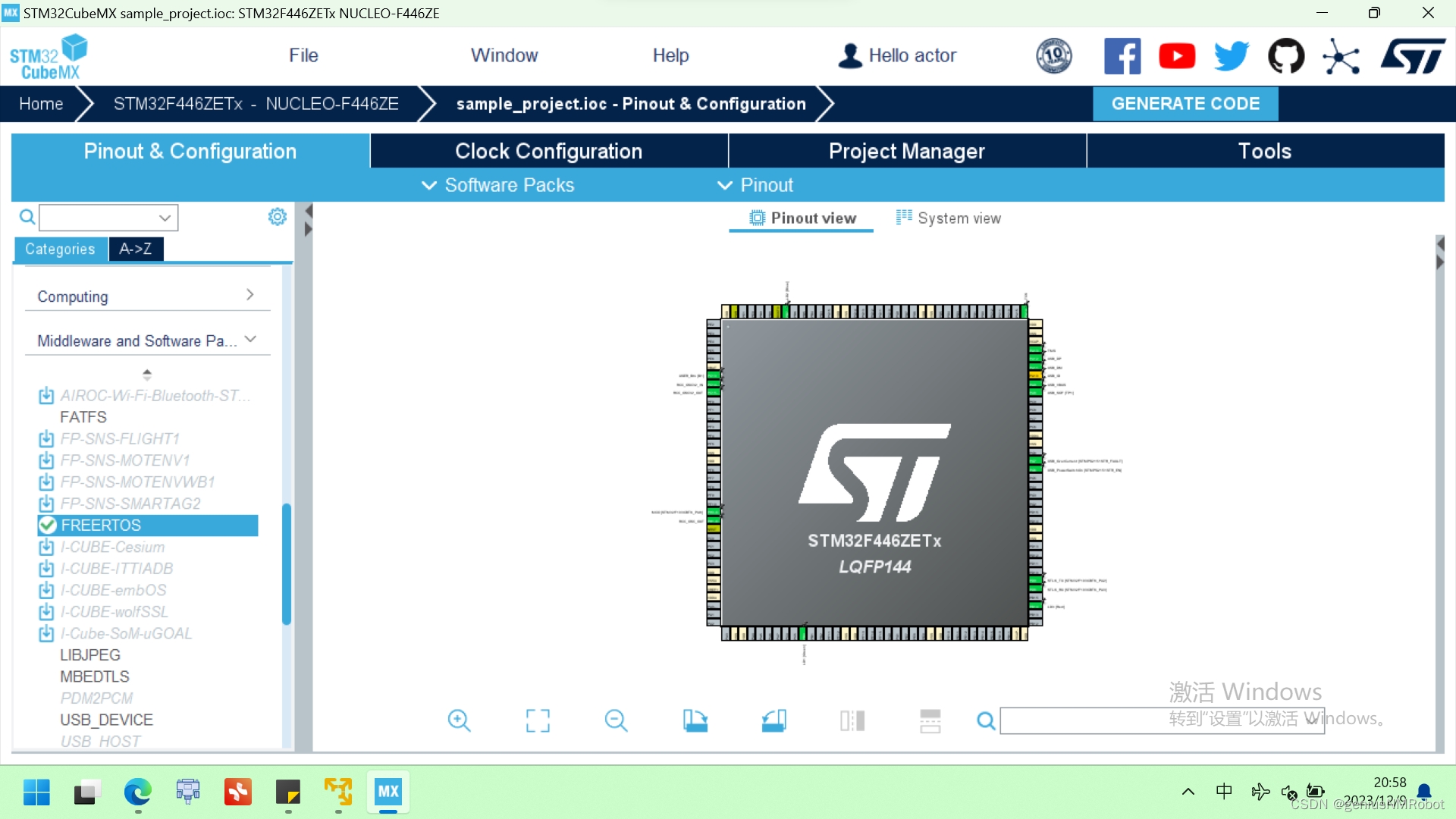Viewport: 1456px width, 819px height.
Task: Rotate the chip counterclockwise
Action: click(x=774, y=720)
